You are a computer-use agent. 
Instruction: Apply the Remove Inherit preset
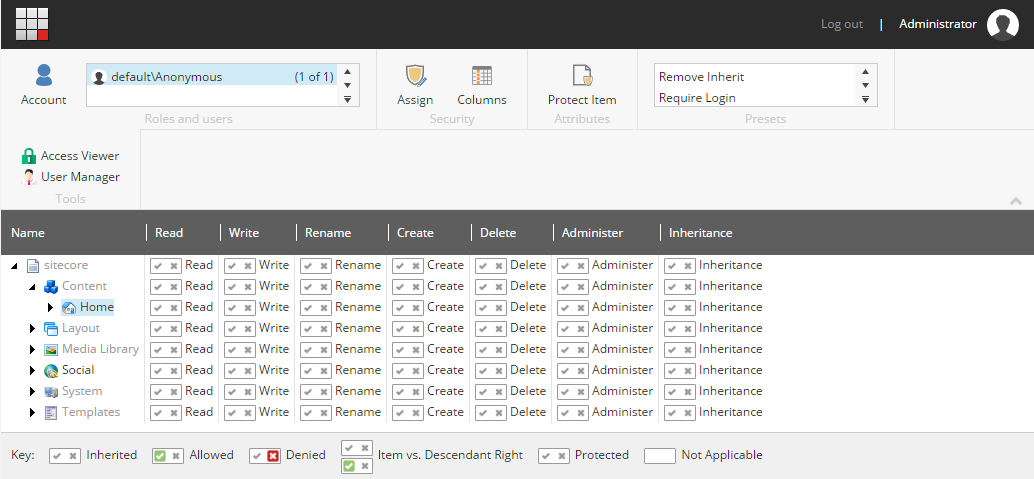click(x=702, y=77)
